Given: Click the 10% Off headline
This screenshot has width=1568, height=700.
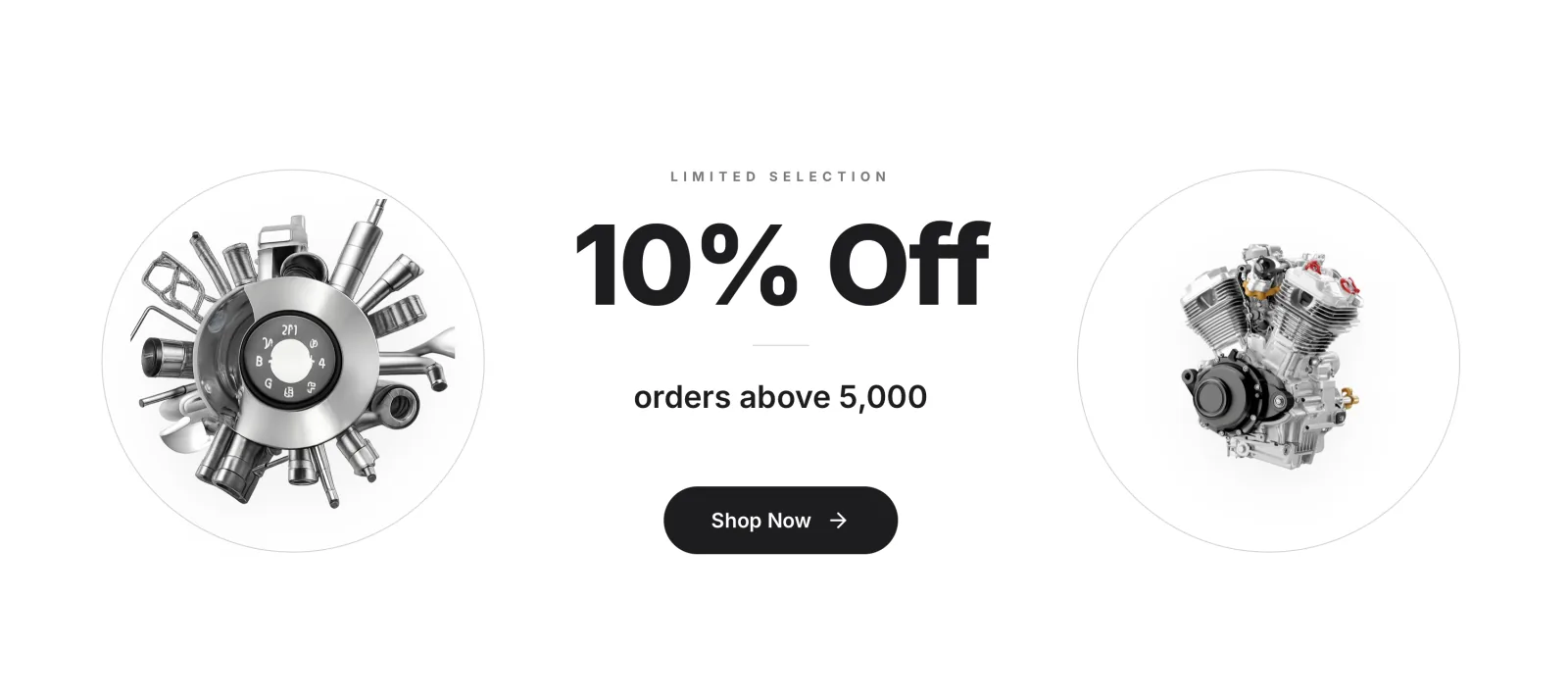Looking at the screenshot, I should [781, 265].
